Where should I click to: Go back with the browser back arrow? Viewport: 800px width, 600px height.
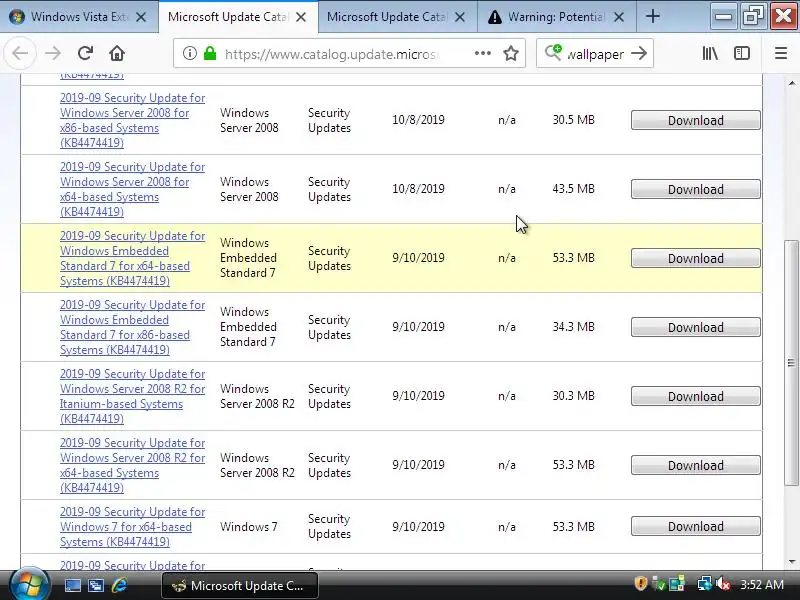tap(20, 53)
